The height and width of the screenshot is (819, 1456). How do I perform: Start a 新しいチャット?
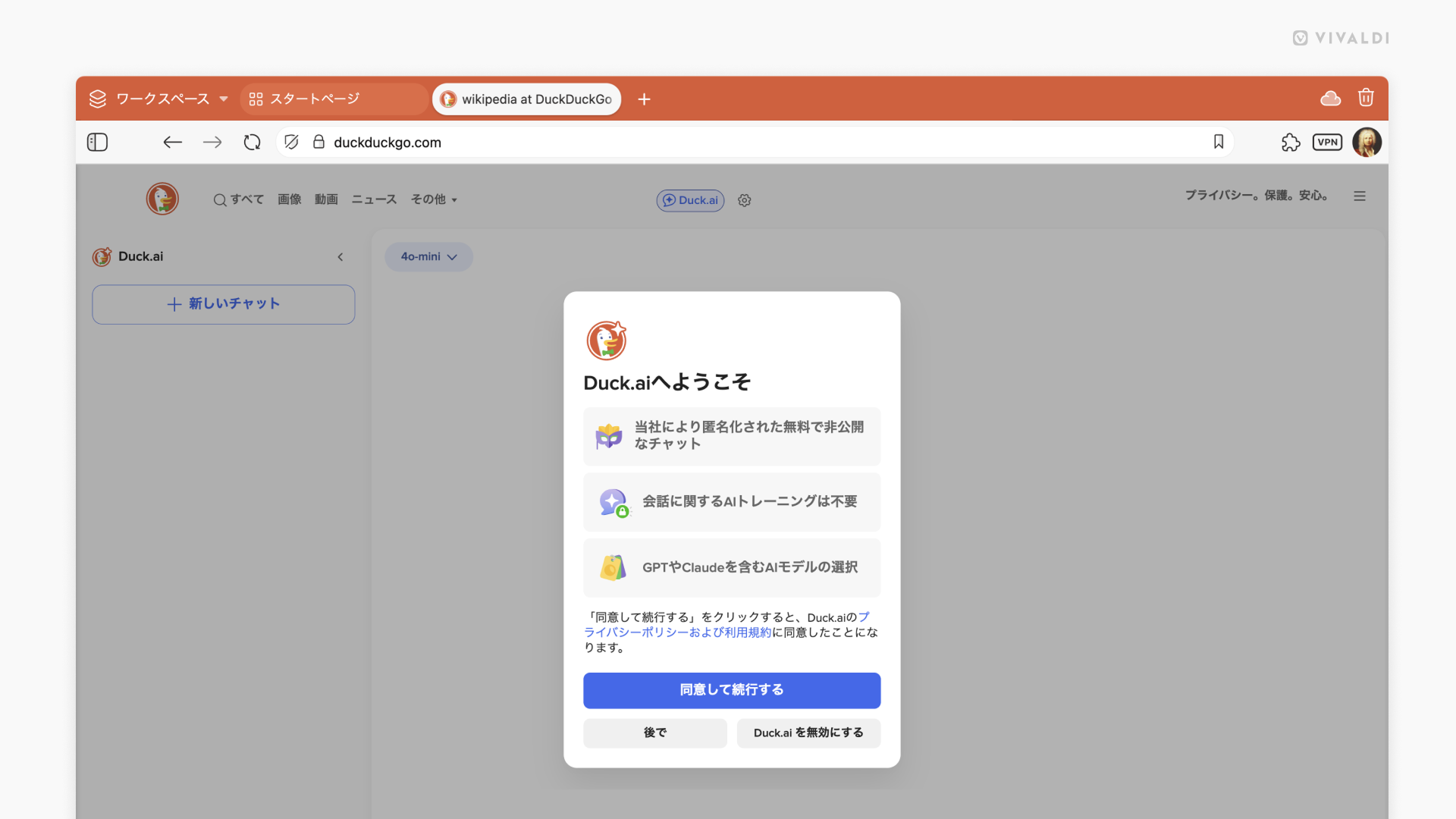pos(224,304)
